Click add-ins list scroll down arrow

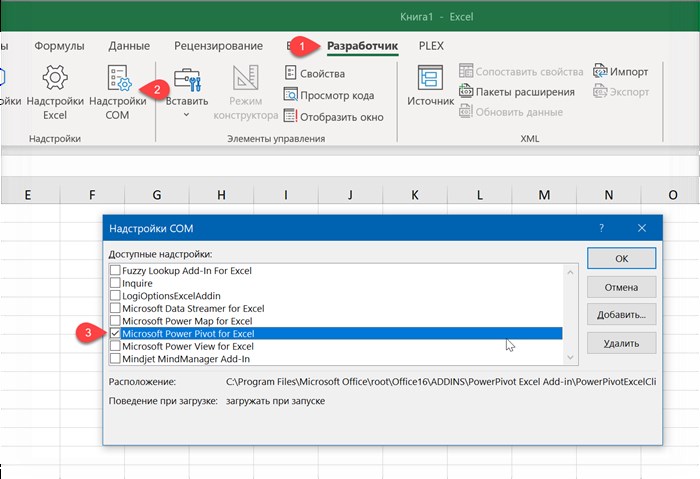(570, 357)
